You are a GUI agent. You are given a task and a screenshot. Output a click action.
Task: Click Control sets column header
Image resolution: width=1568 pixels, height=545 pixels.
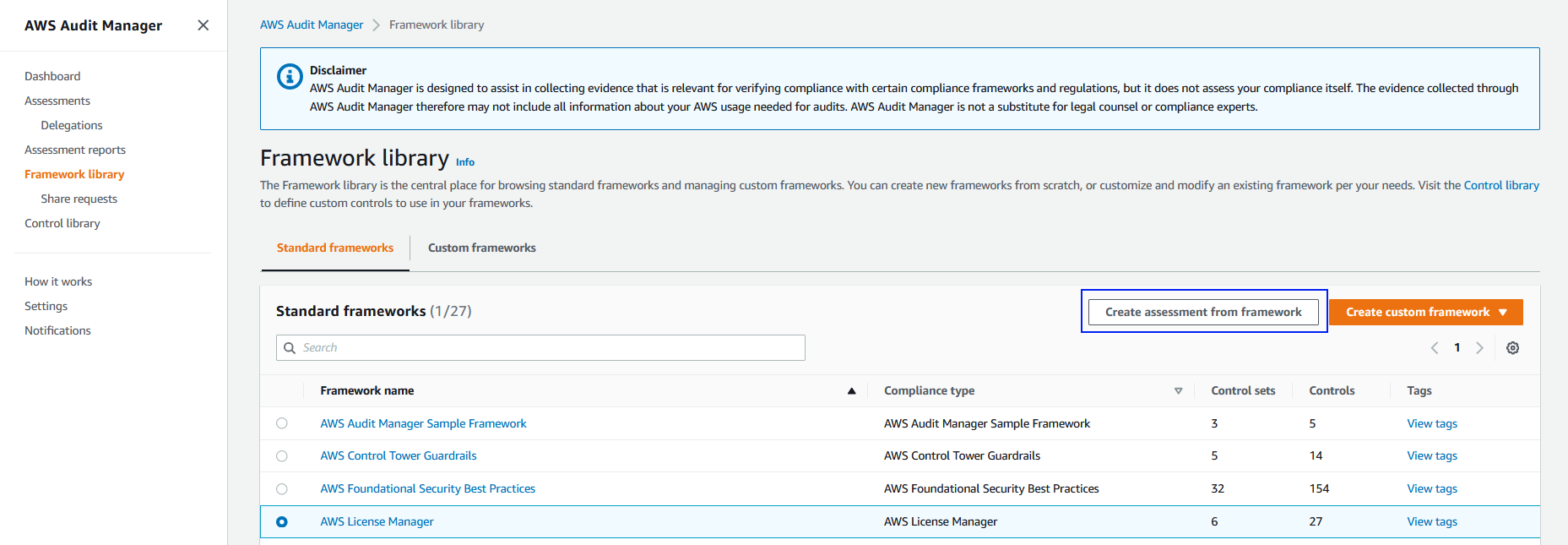[x=1243, y=390]
